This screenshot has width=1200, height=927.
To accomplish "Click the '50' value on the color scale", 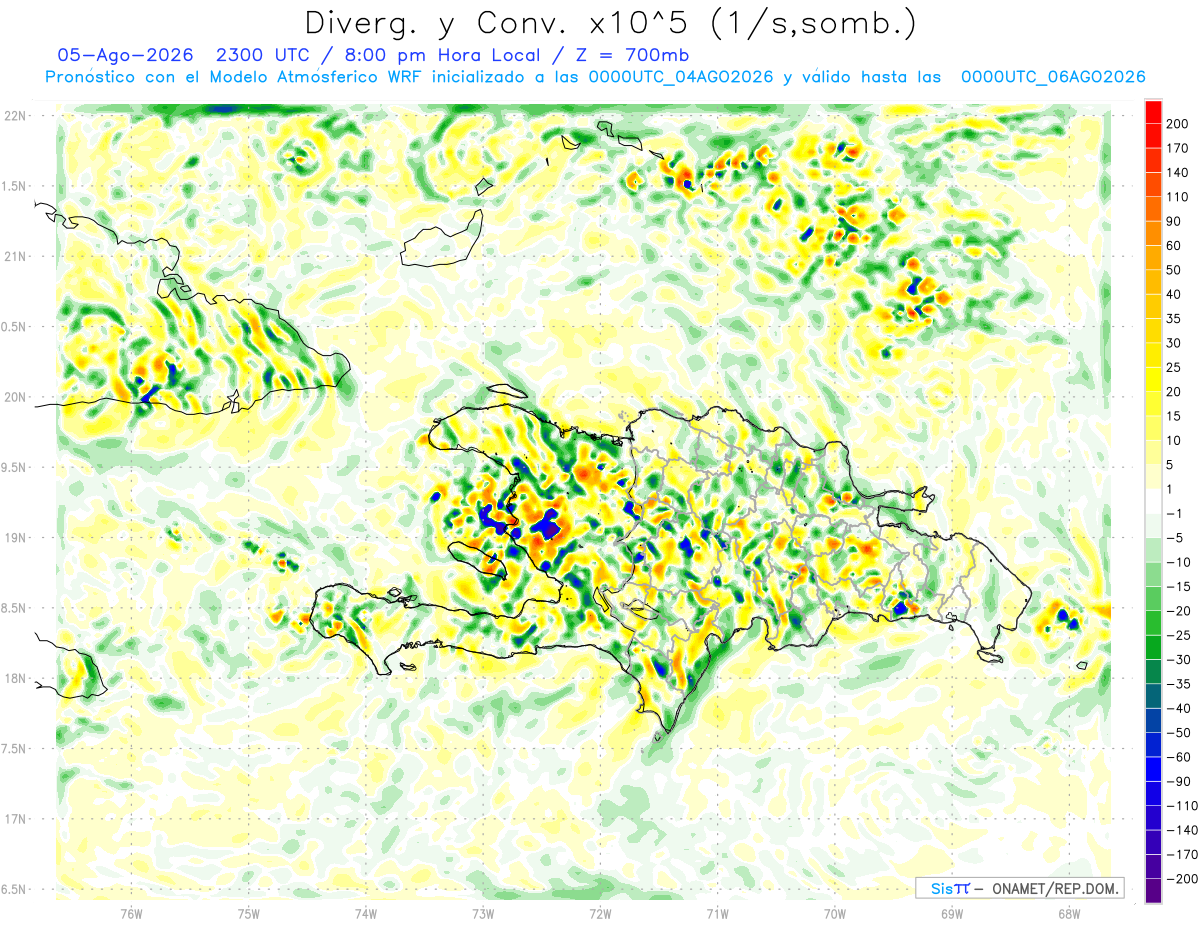I will coord(1174,270).
